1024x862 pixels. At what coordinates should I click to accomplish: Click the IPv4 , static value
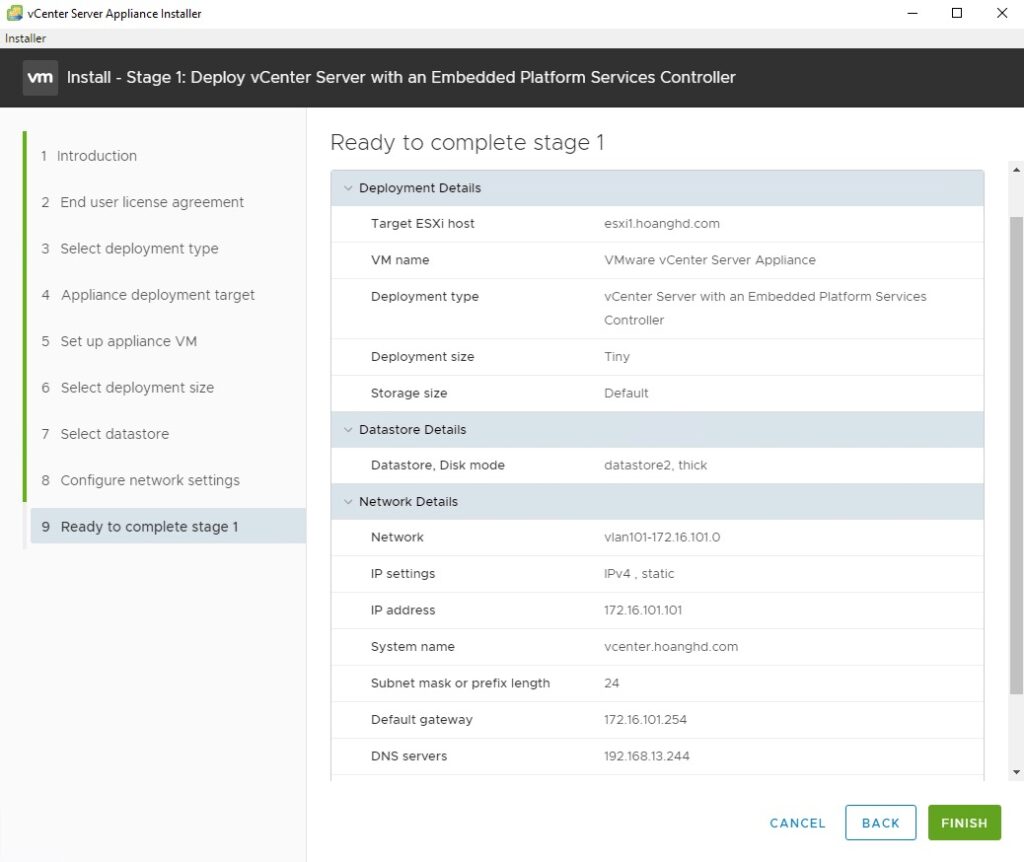coord(638,573)
